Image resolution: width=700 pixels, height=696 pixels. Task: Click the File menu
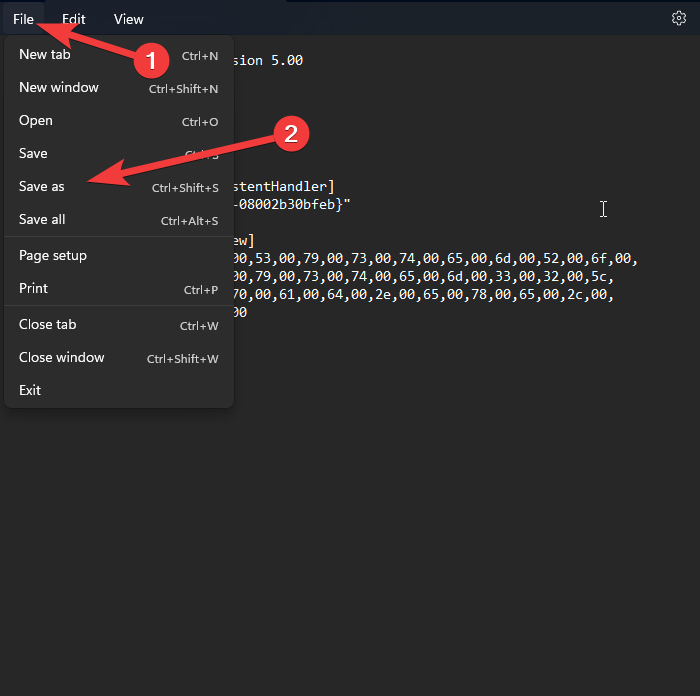[23, 19]
